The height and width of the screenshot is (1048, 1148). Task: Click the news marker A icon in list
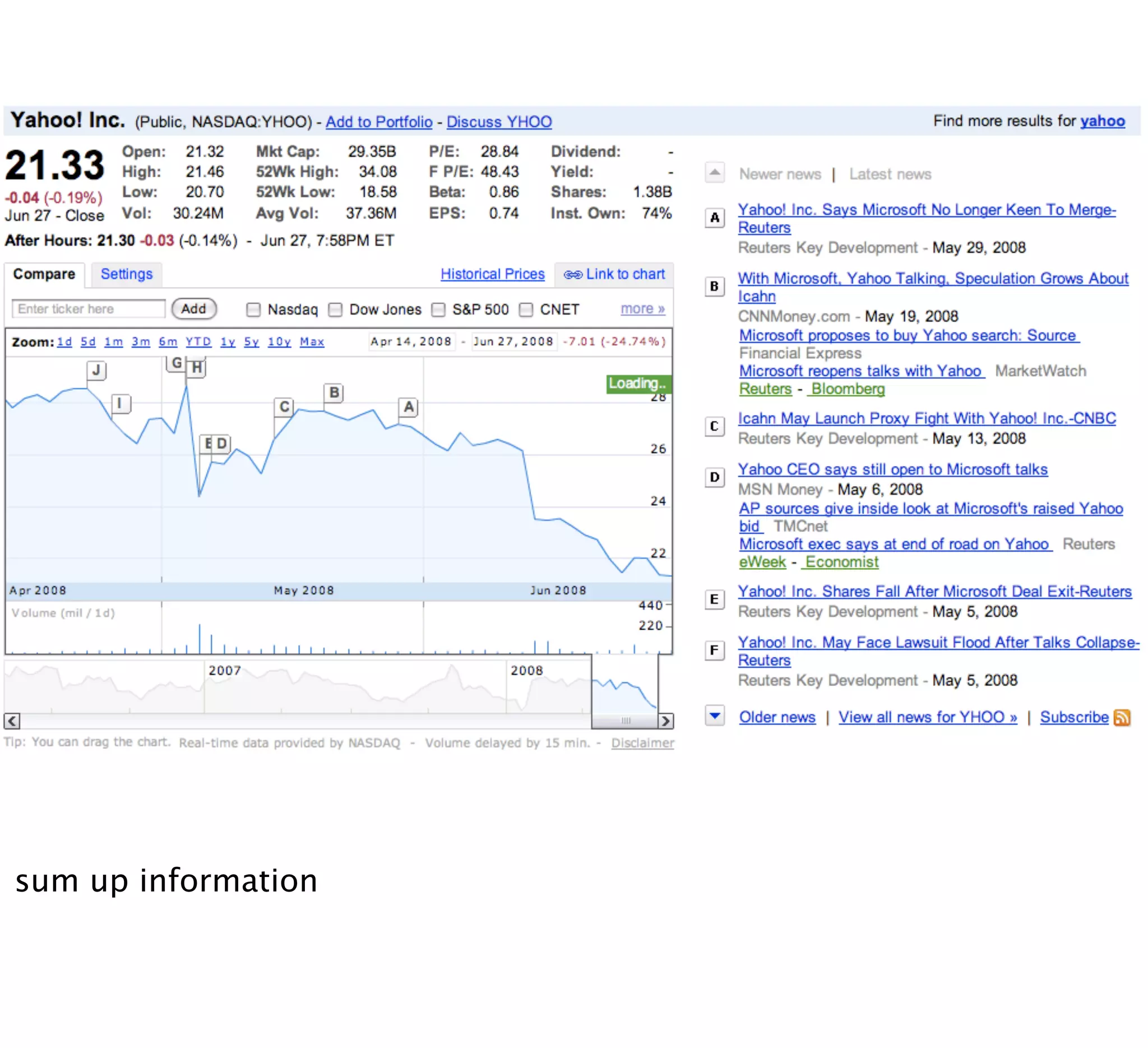click(x=714, y=218)
